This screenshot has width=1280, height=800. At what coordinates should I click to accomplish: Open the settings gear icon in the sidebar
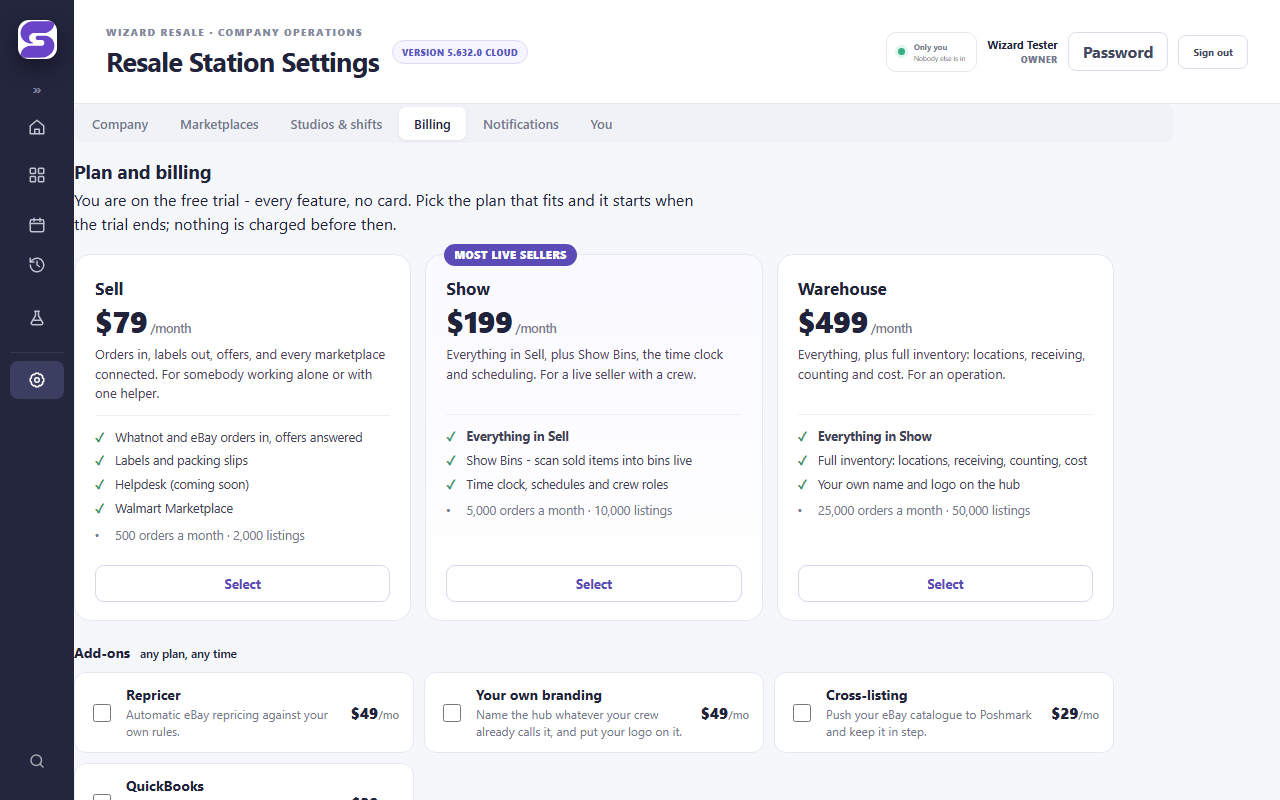37,380
